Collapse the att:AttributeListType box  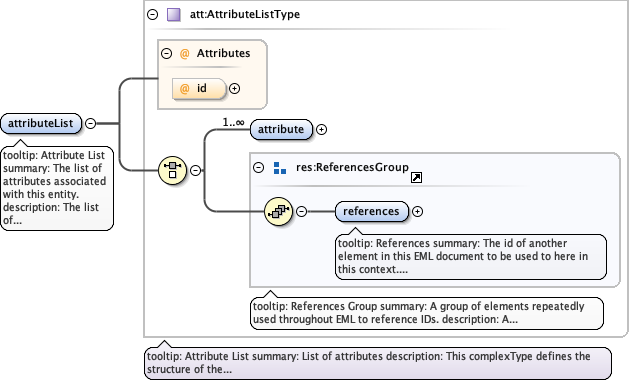pyautogui.click(x=153, y=14)
